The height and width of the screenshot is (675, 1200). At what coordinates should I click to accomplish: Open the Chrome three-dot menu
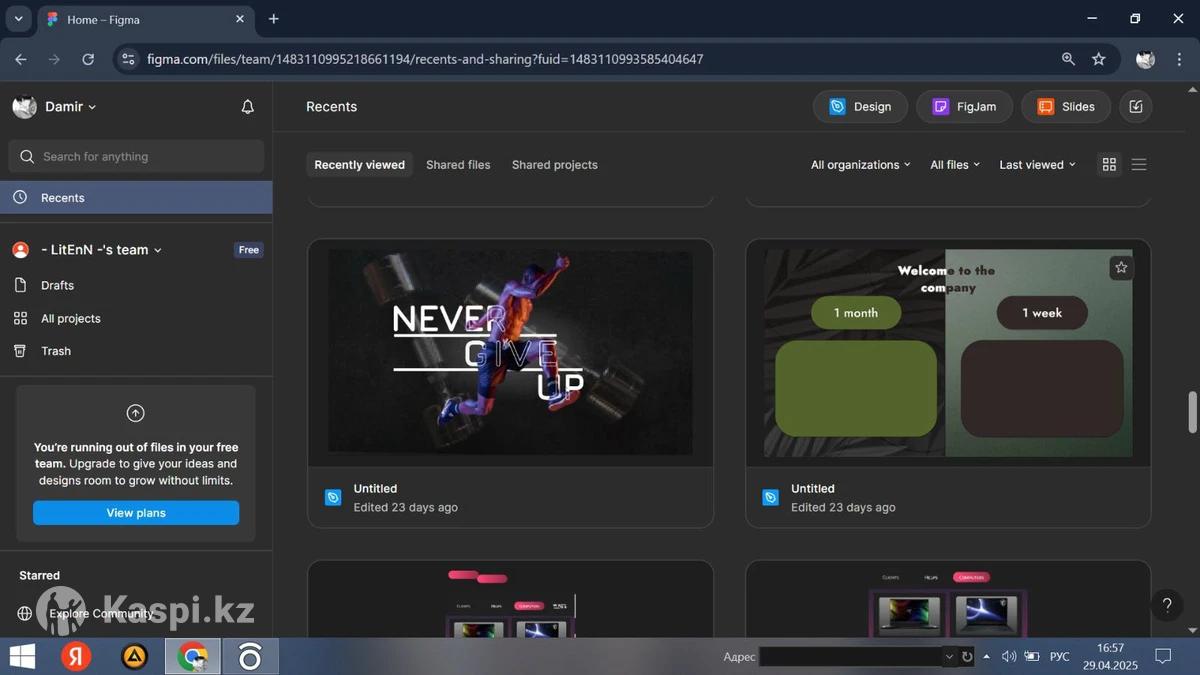(x=1178, y=59)
